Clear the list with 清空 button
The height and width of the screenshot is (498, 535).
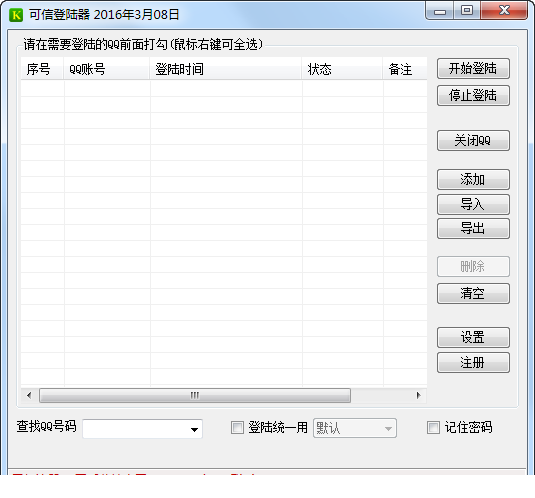pyautogui.click(x=473, y=293)
